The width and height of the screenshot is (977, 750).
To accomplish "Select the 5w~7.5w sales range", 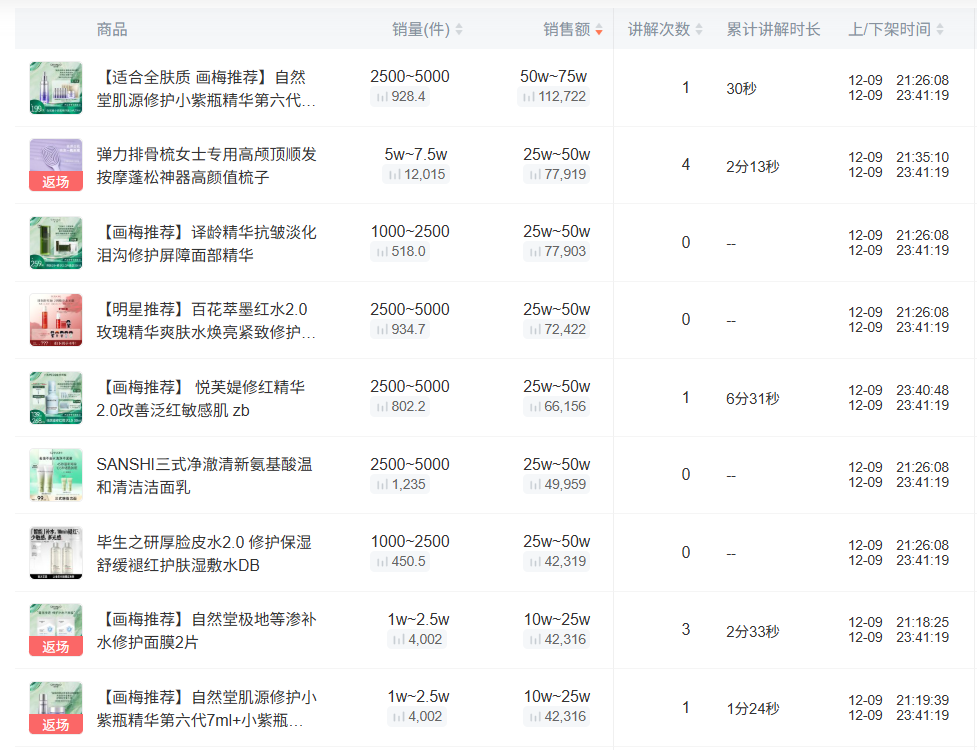I will click(416, 154).
